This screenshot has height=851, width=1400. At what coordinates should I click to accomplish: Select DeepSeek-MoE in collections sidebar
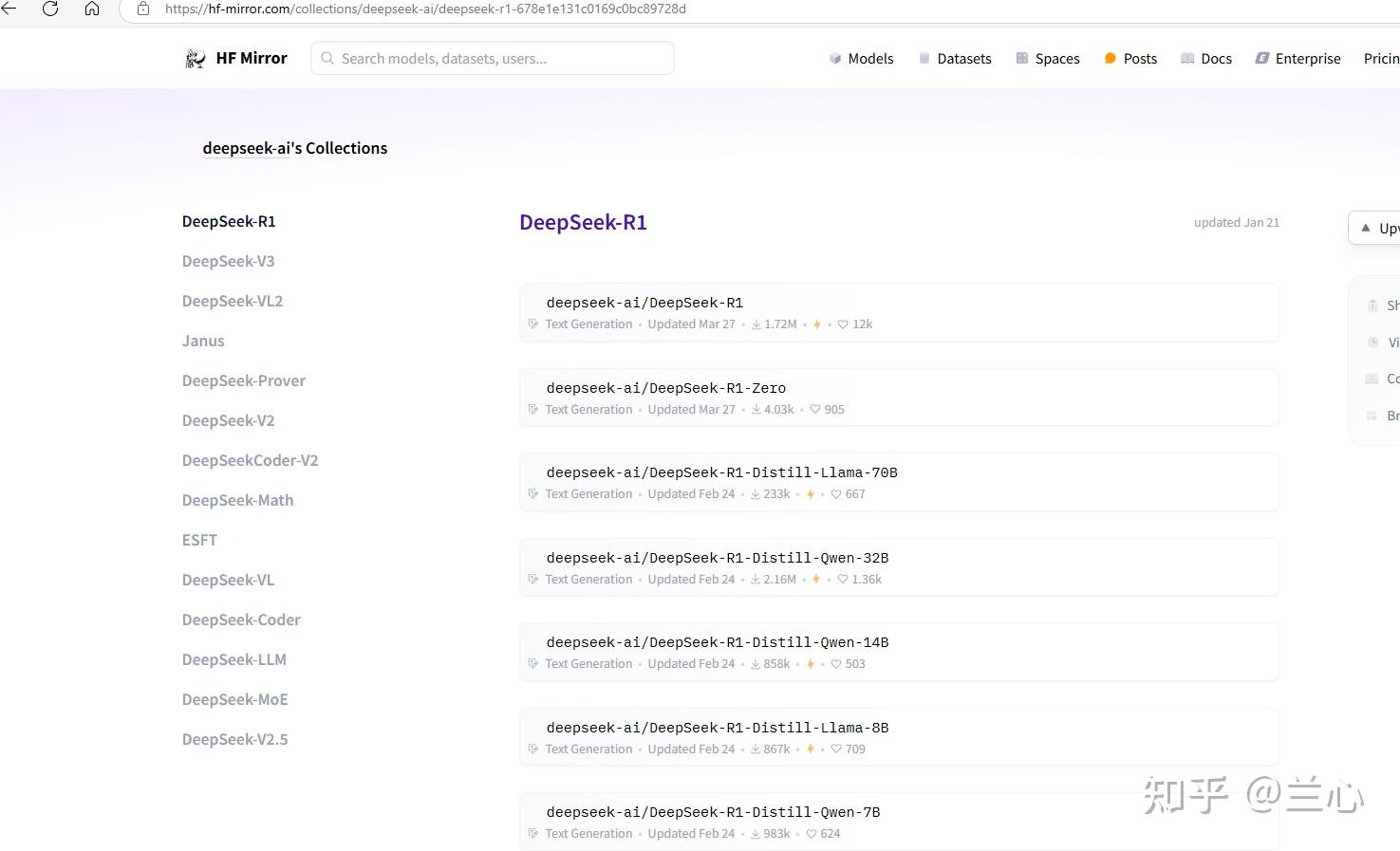click(x=234, y=699)
